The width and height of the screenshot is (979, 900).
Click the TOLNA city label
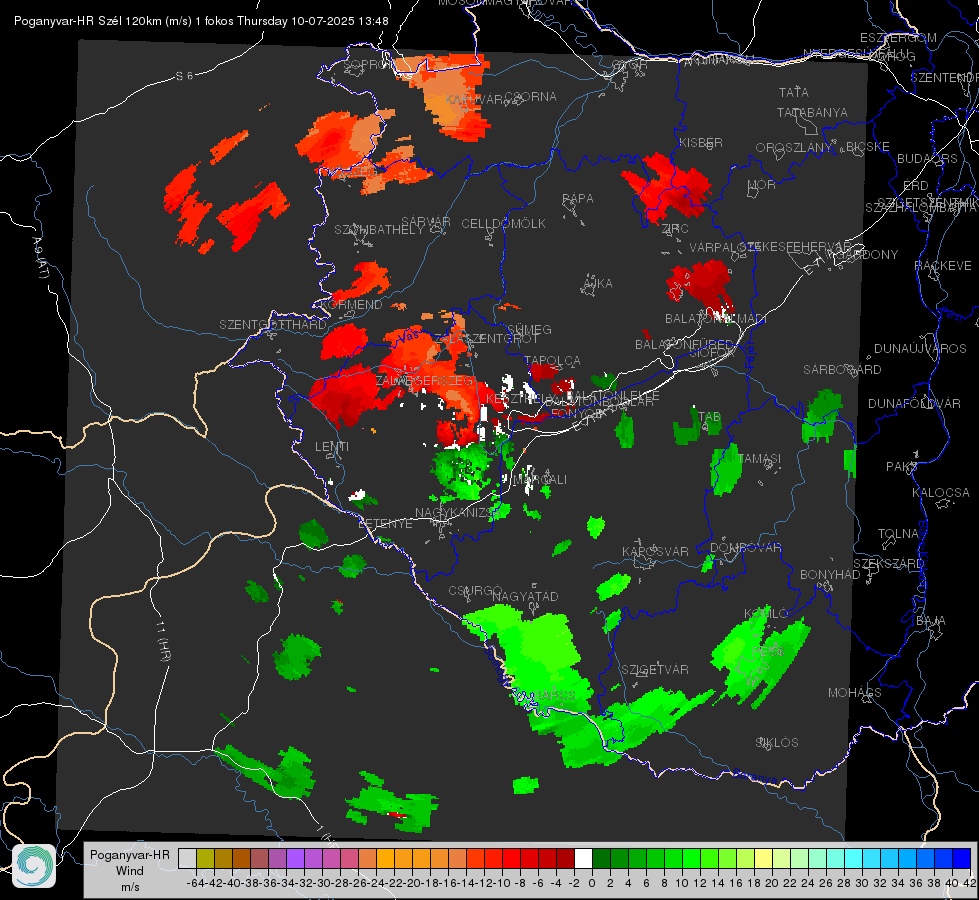pyautogui.click(x=898, y=534)
